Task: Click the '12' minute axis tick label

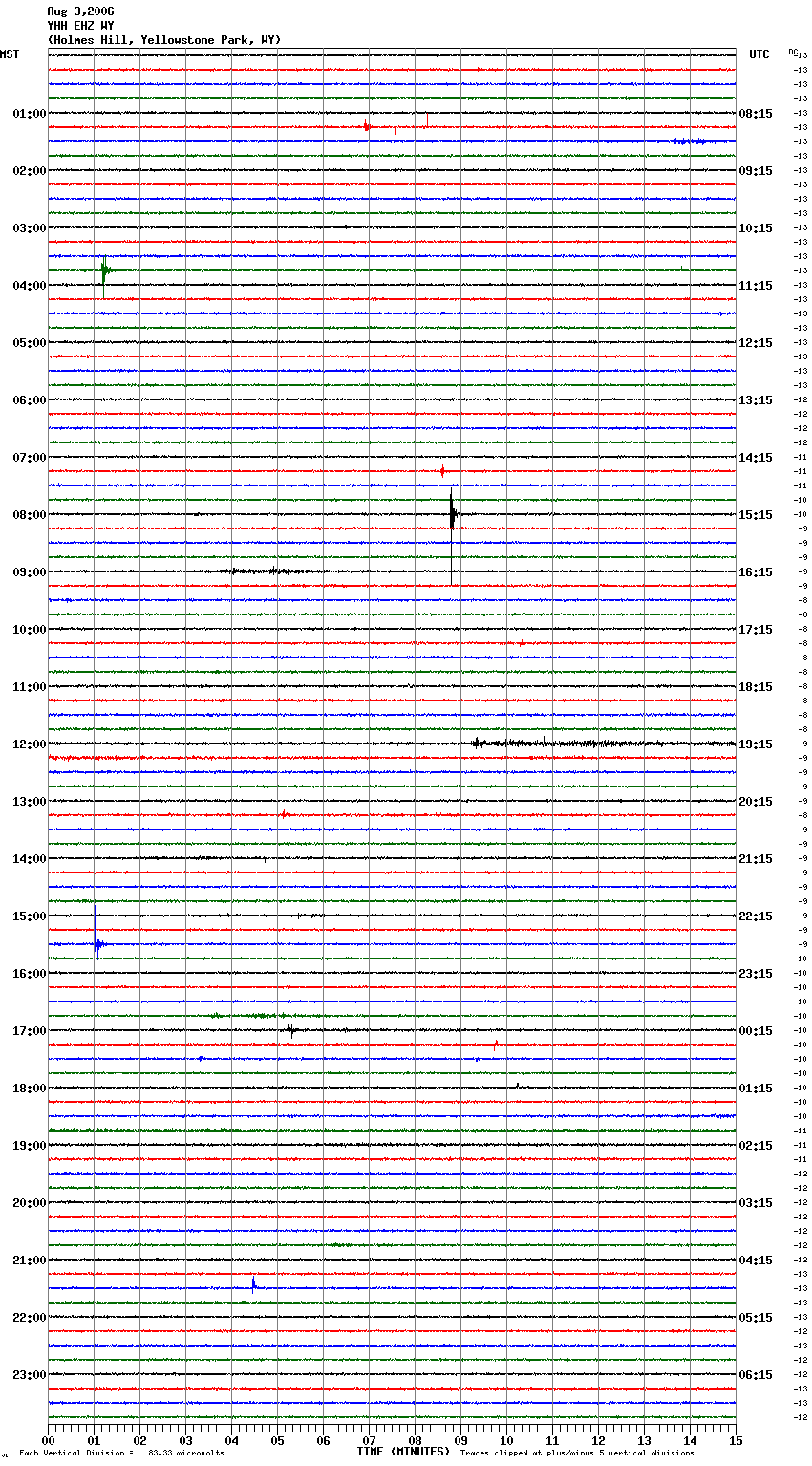Action: click(x=598, y=1440)
